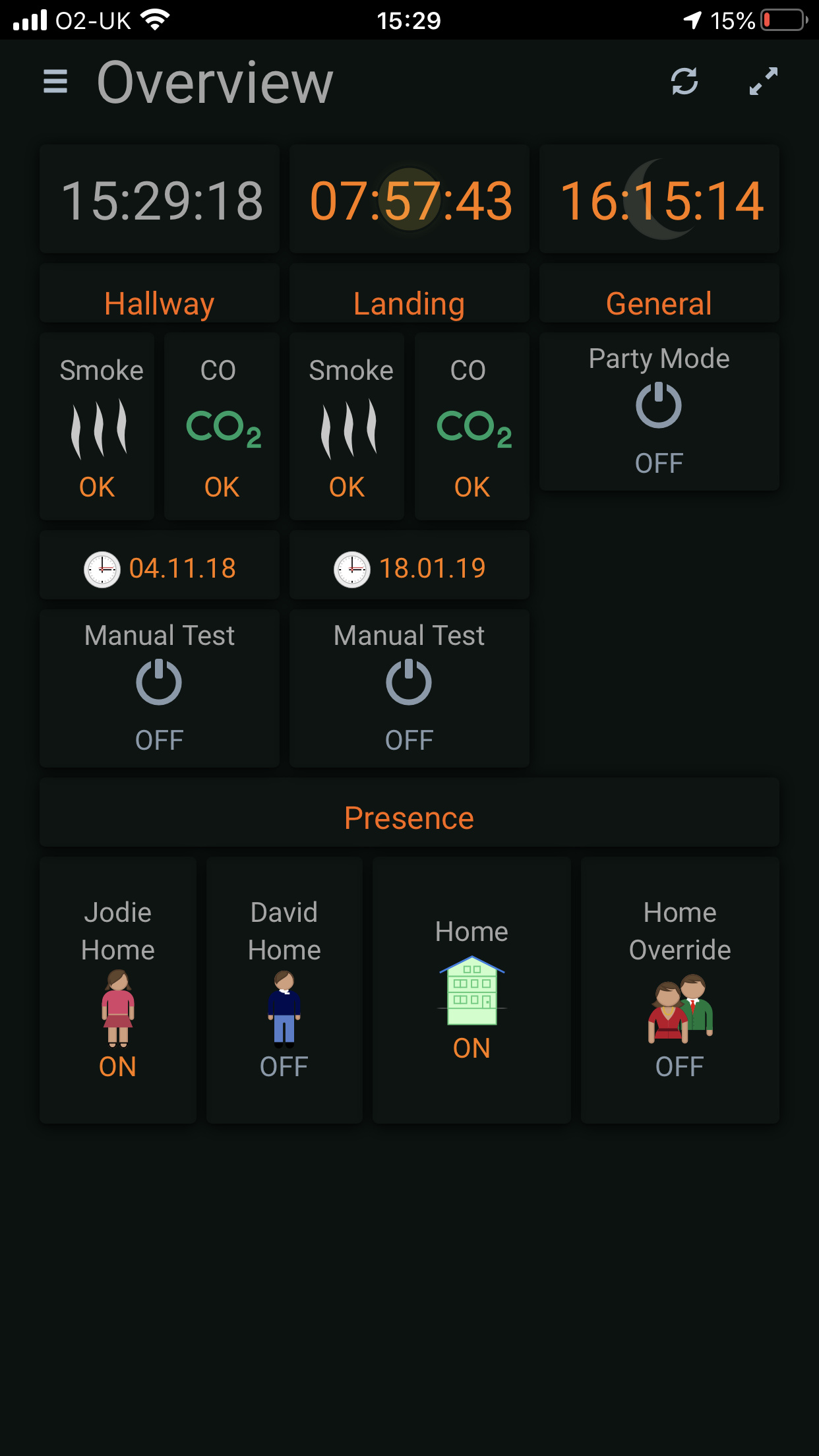Toggle the Hallway Manual Test switch

(159, 683)
